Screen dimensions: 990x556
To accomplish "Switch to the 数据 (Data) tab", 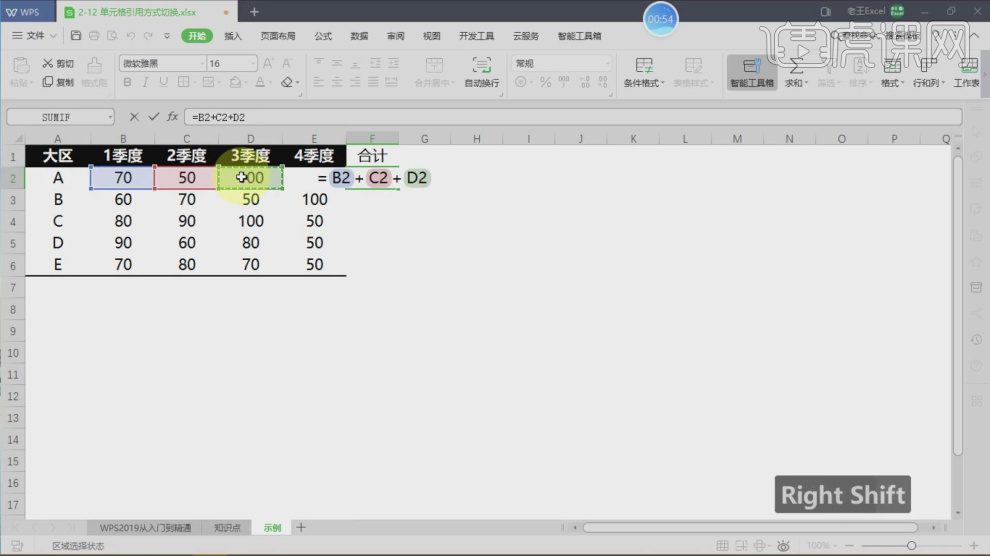I will point(359,36).
